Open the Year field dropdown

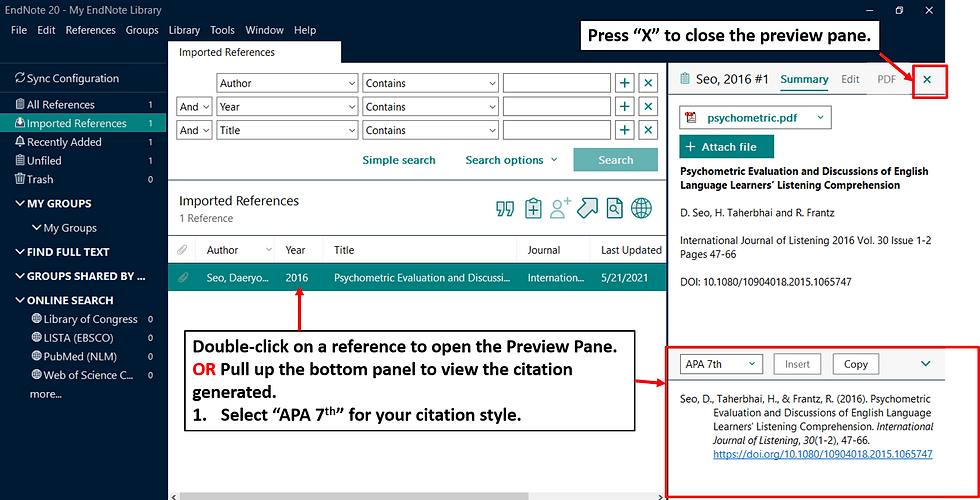pyautogui.click(x=288, y=107)
